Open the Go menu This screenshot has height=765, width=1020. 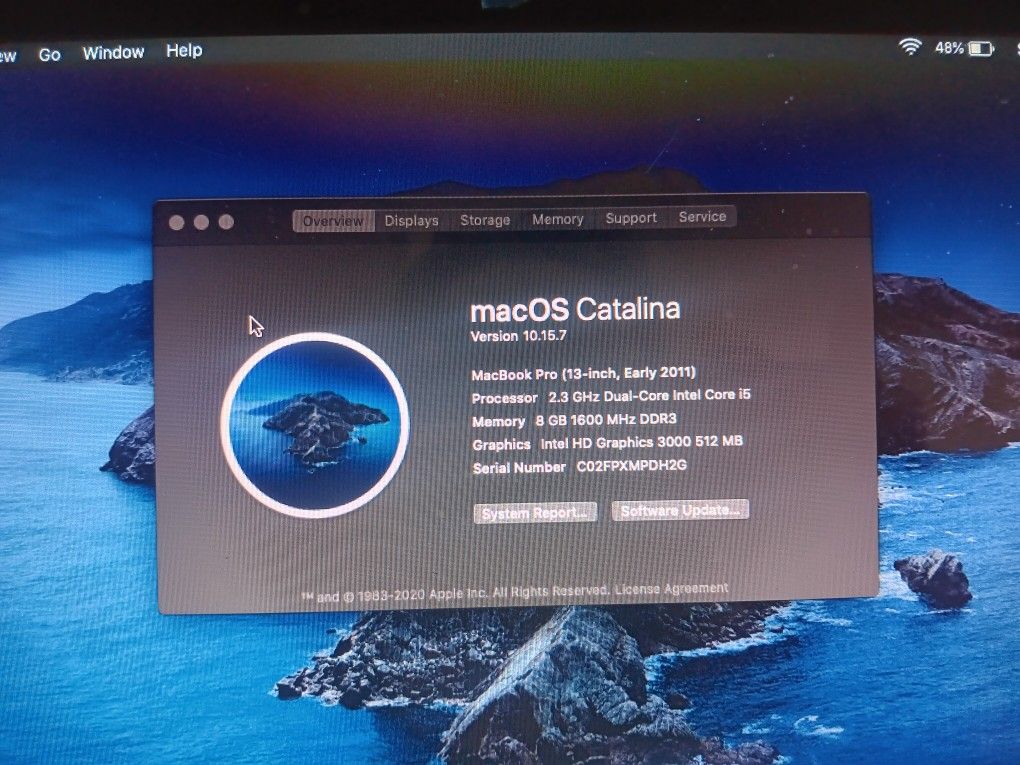click(x=49, y=55)
